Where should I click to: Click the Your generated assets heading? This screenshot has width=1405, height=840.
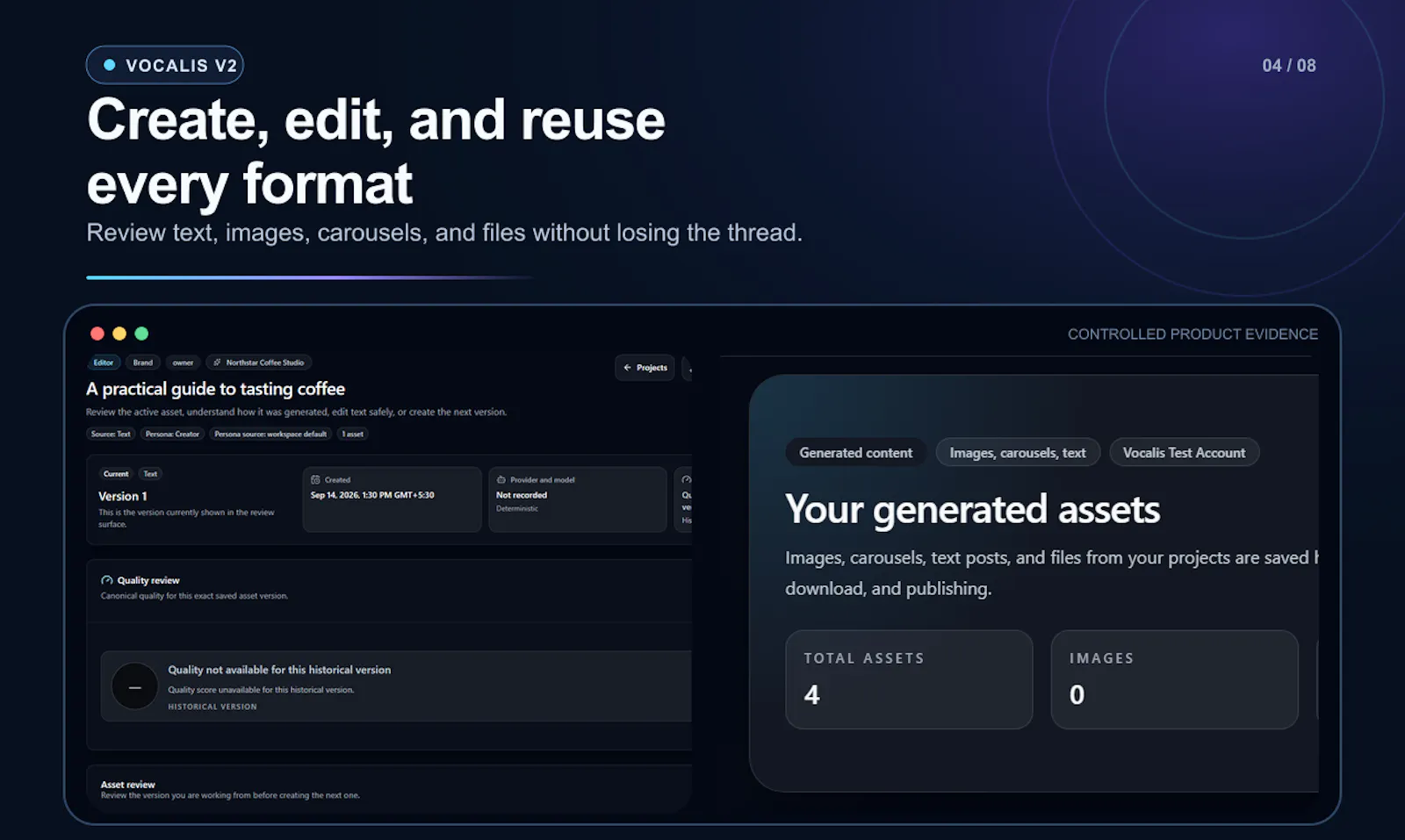tap(972, 510)
